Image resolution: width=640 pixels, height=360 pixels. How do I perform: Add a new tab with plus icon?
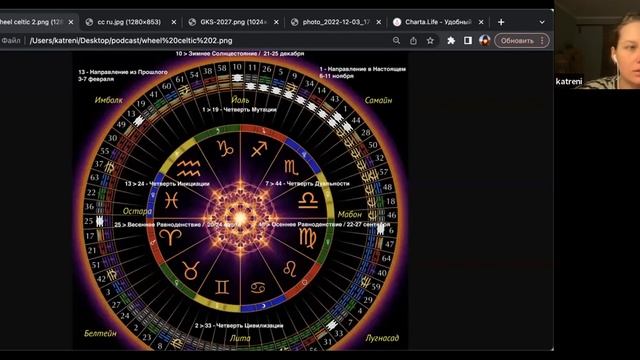coord(501,22)
